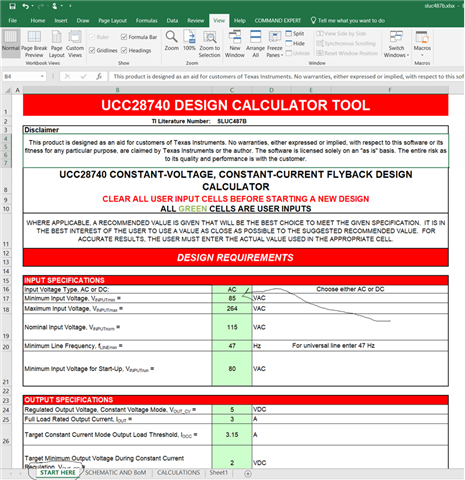
Task: Switch to the Review ribbon tab
Action: (x=195, y=21)
